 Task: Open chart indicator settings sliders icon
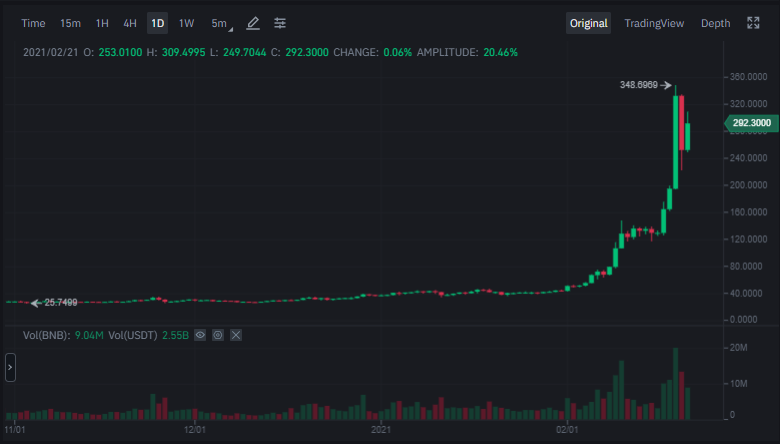coord(280,23)
